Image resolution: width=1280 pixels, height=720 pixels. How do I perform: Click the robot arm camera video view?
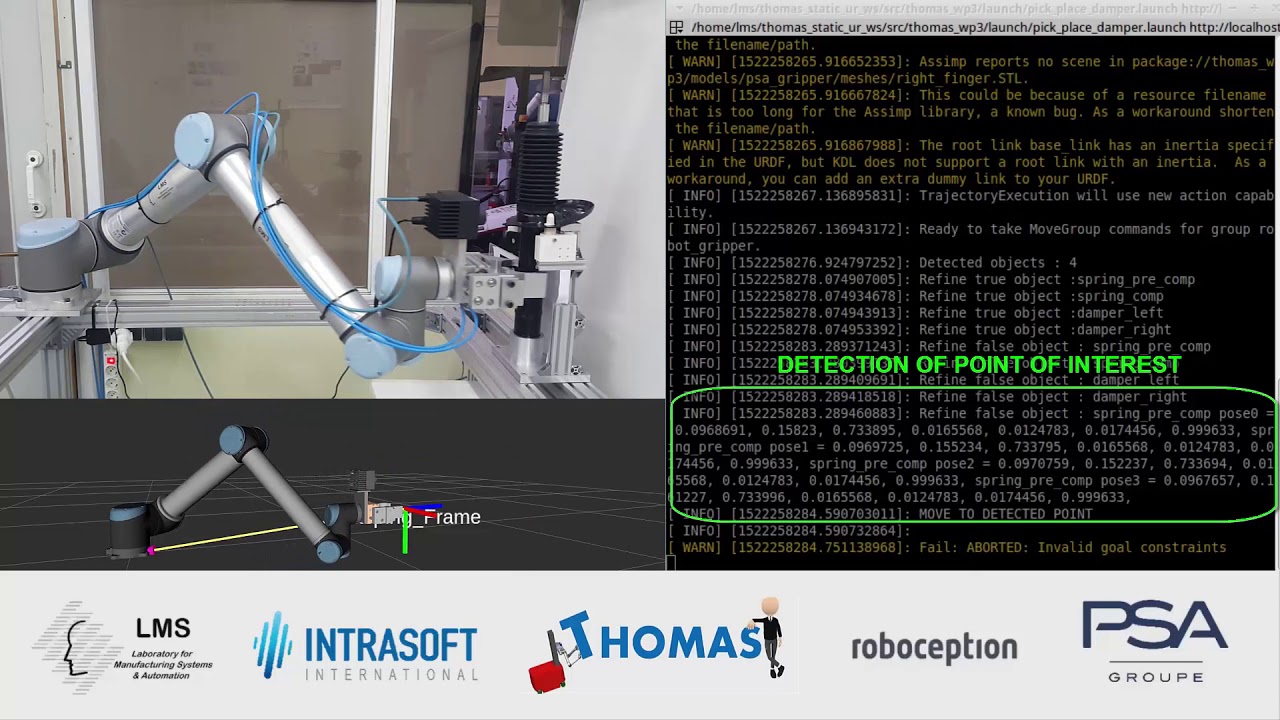point(332,199)
